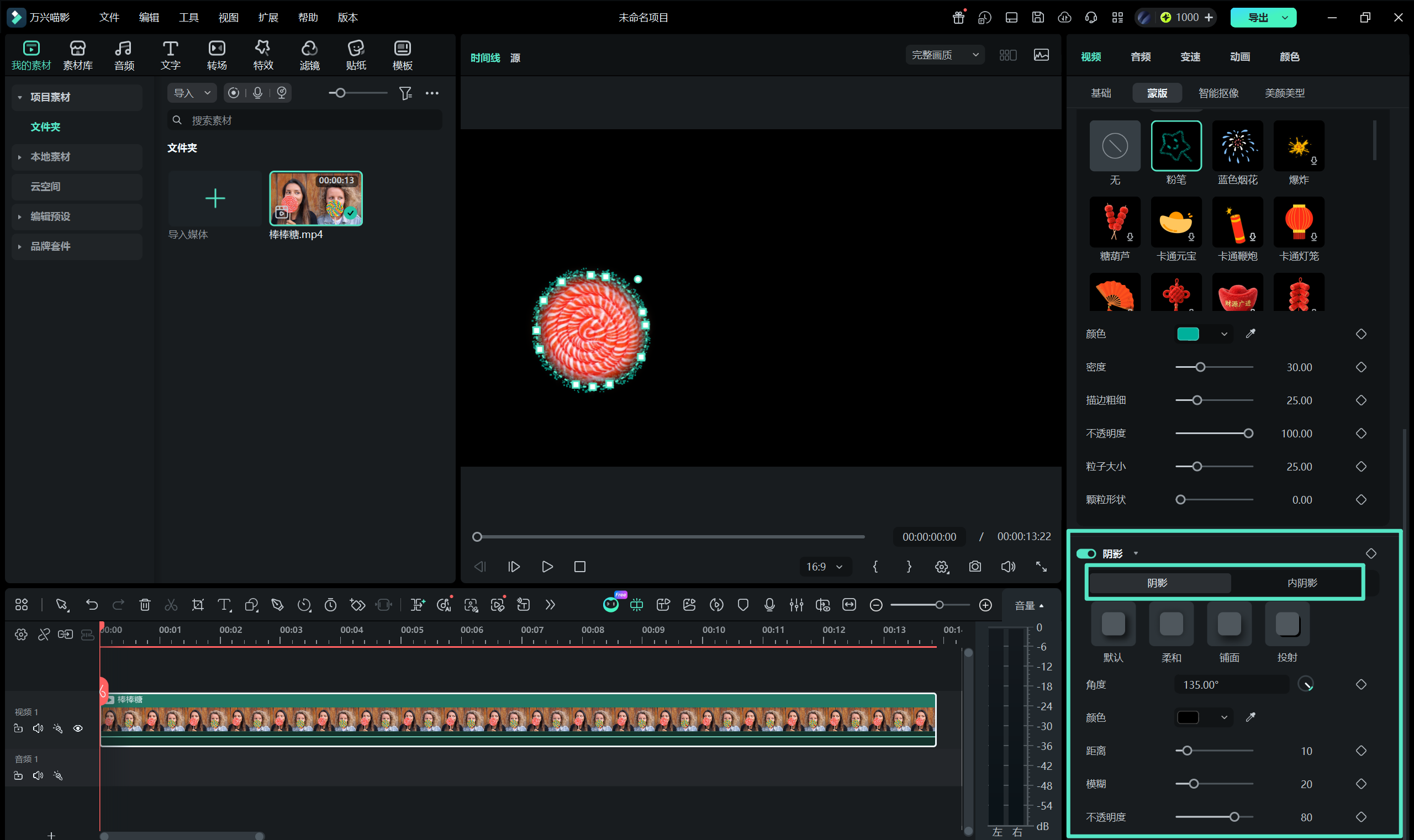
Task: Open the 文字 text panel icon
Action: pyautogui.click(x=170, y=55)
